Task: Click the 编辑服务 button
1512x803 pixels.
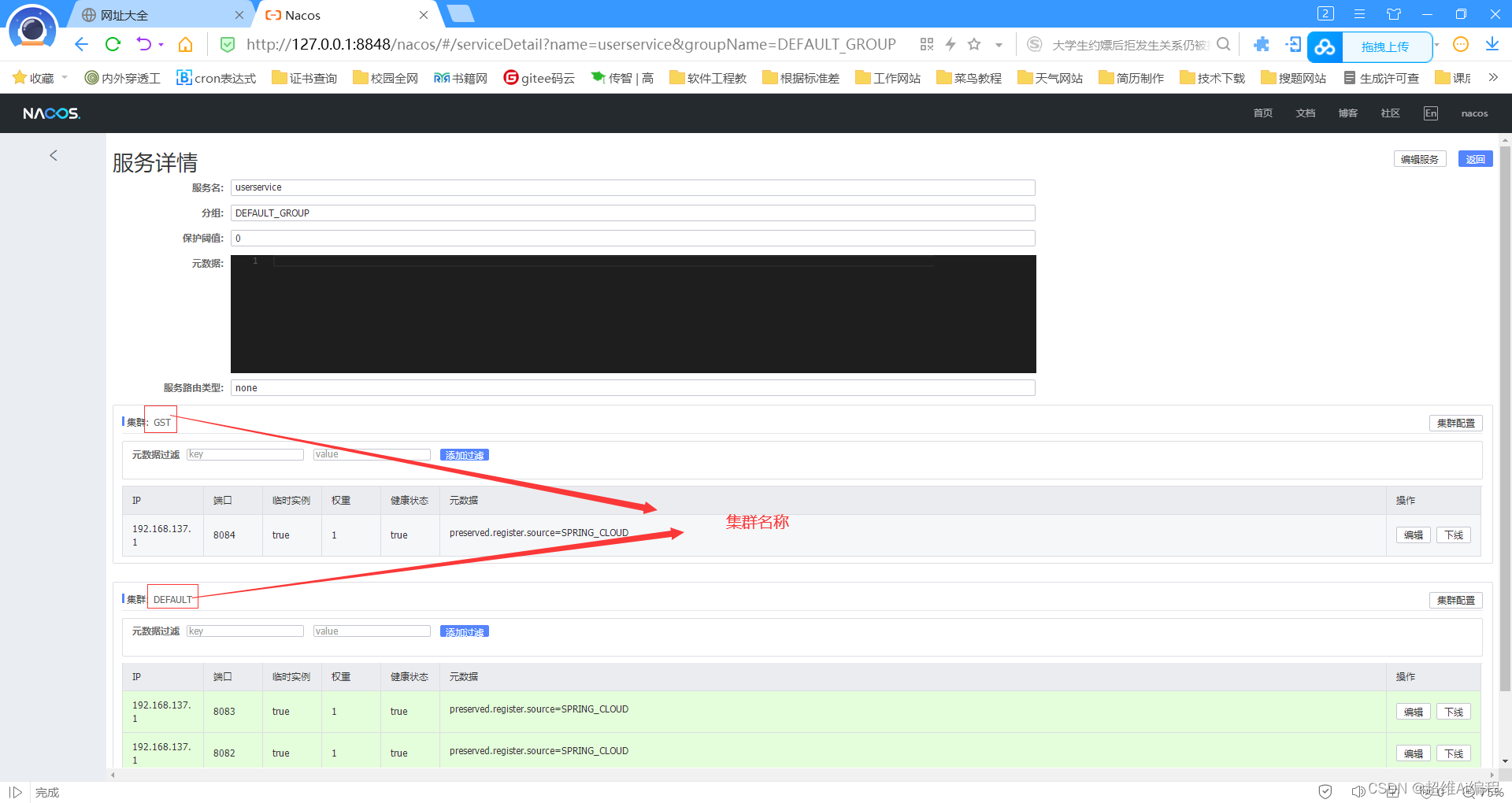Action: pos(1420,159)
